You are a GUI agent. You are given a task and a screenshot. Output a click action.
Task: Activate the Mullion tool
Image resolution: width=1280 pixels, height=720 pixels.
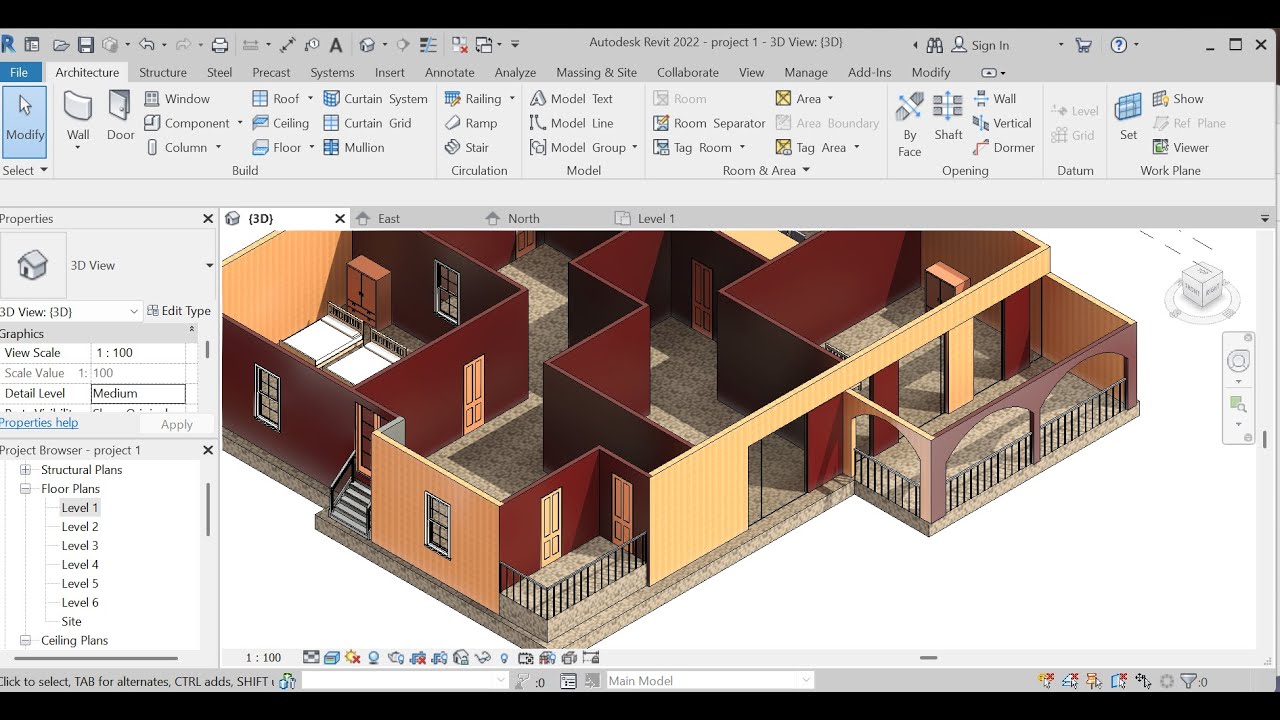coord(354,147)
